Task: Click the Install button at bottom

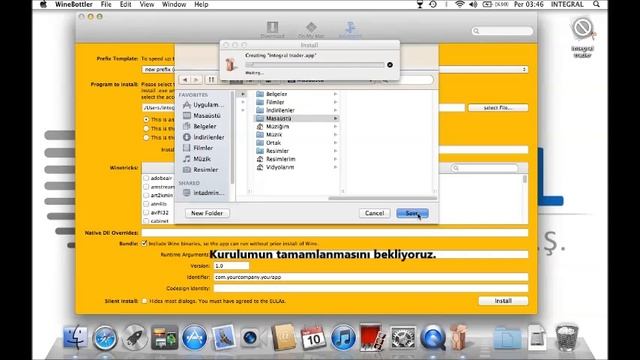Action: click(x=503, y=301)
